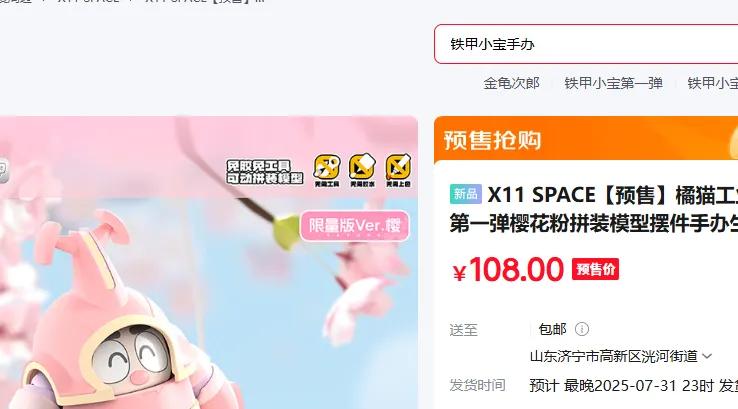Screen dimensions: 738x409
Task: Click the ¥108.00 price
Action: click(508, 270)
